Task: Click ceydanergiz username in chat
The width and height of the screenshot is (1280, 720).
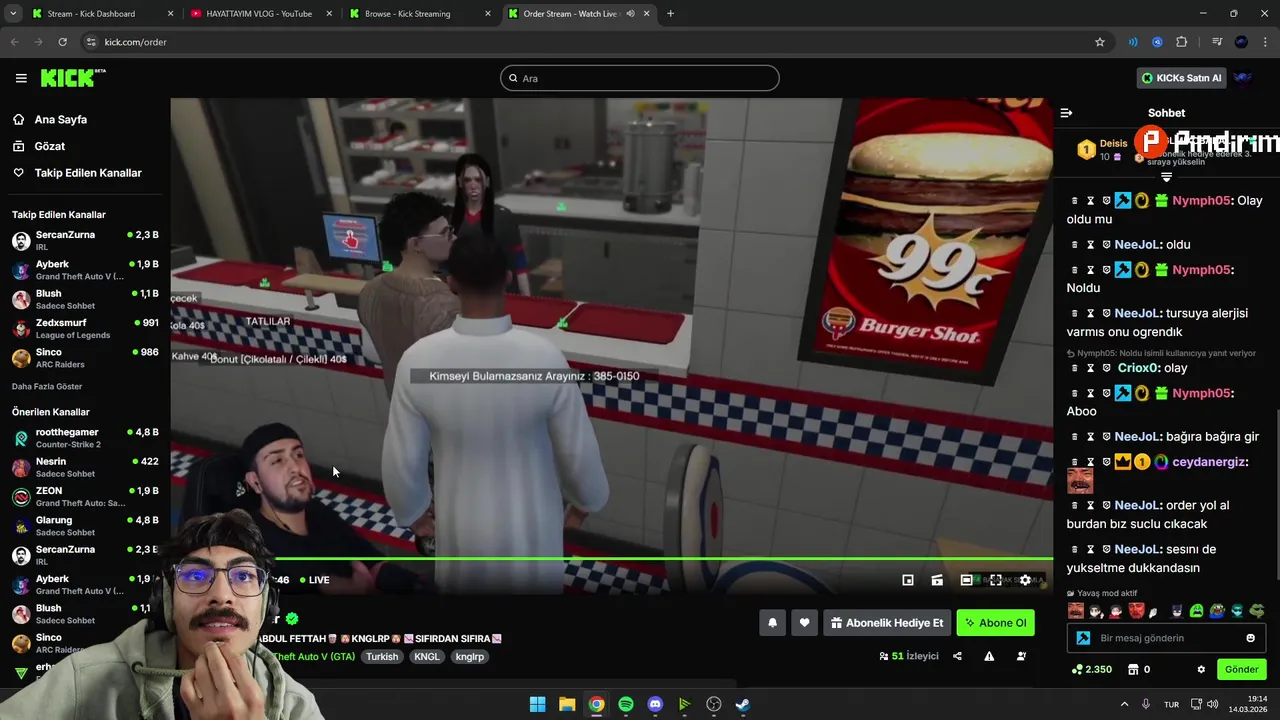Action: pyautogui.click(x=1209, y=462)
